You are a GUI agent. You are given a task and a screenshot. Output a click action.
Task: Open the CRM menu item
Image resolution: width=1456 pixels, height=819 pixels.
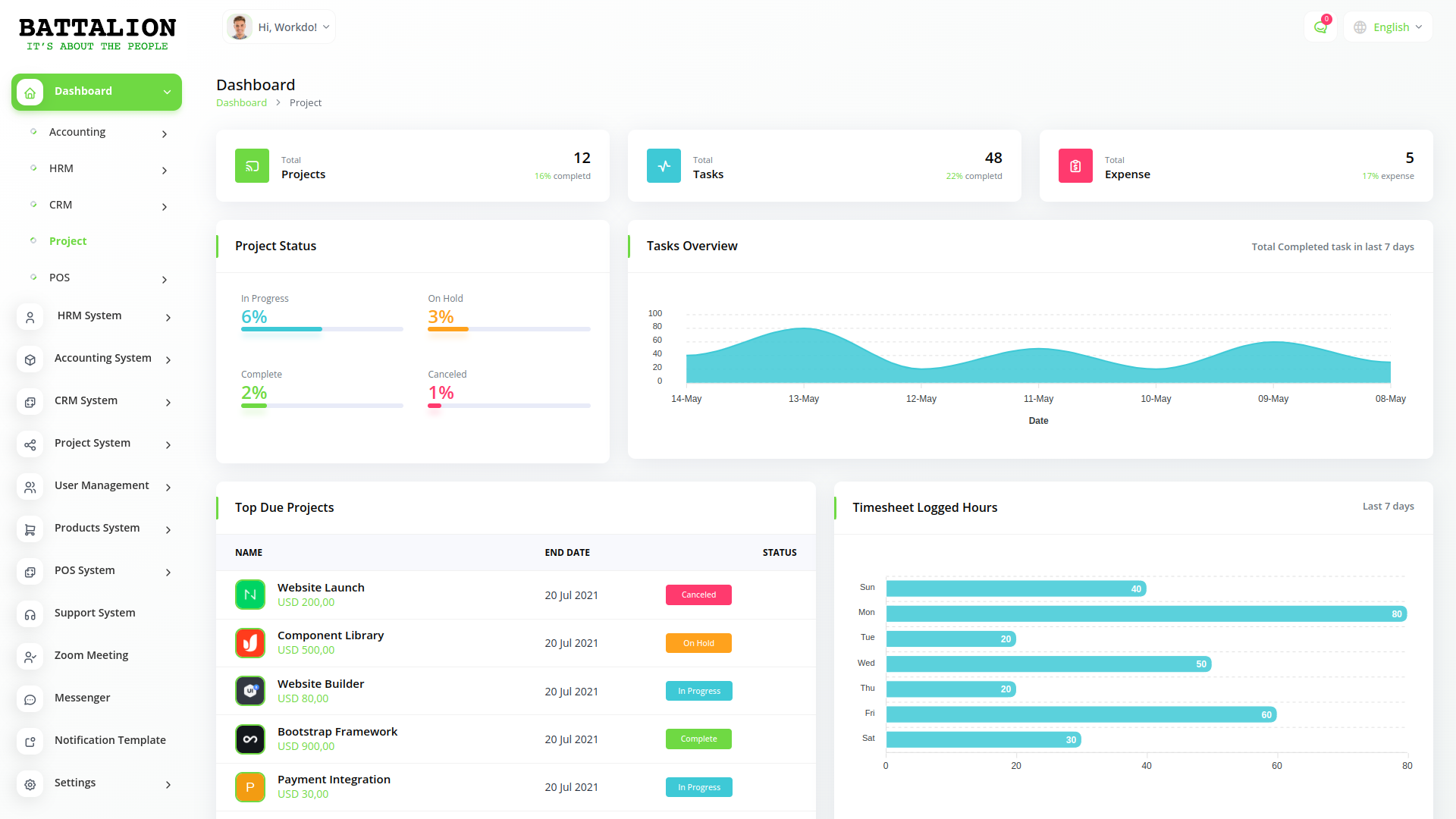[59, 205]
